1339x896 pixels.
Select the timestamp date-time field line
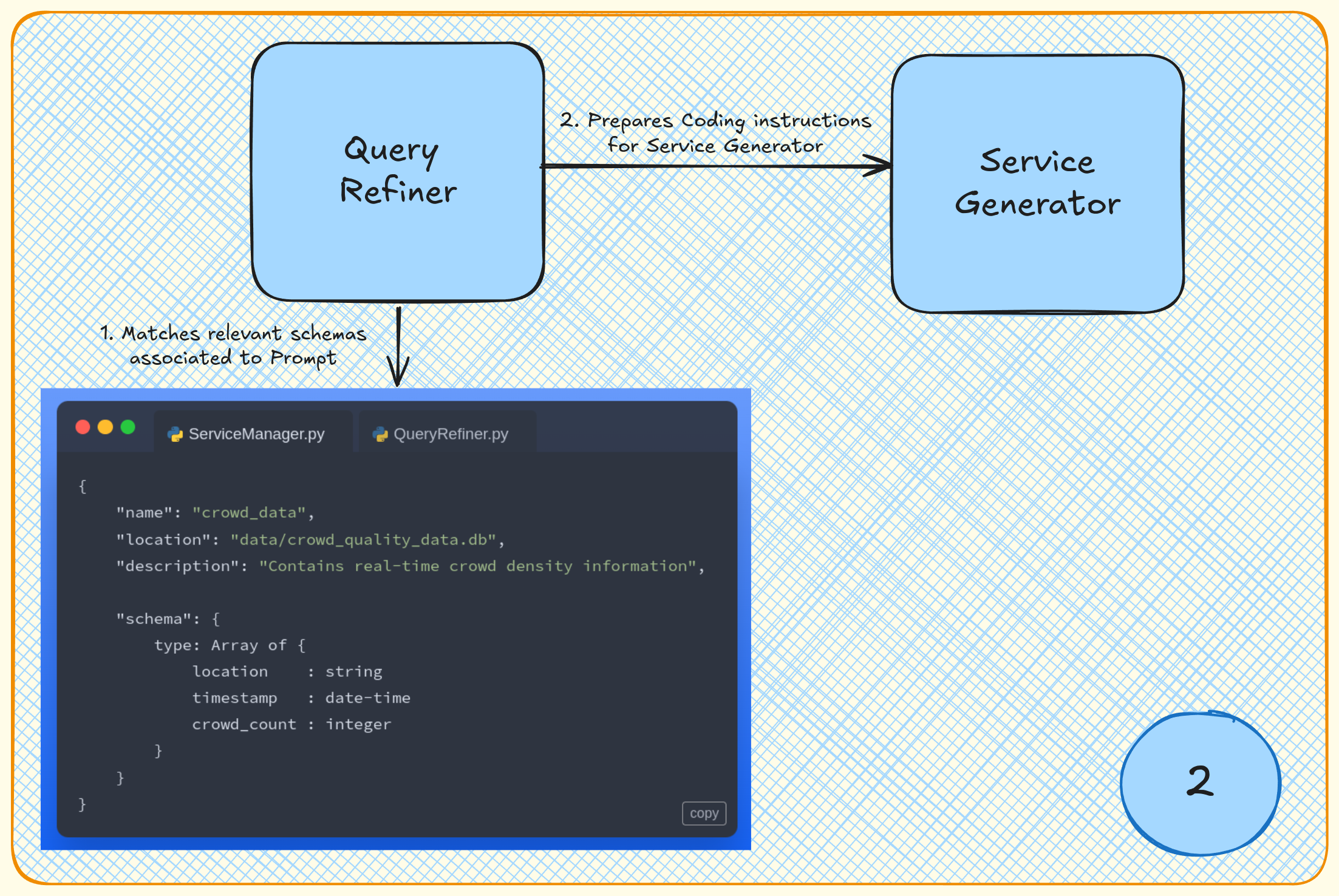(302, 697)
